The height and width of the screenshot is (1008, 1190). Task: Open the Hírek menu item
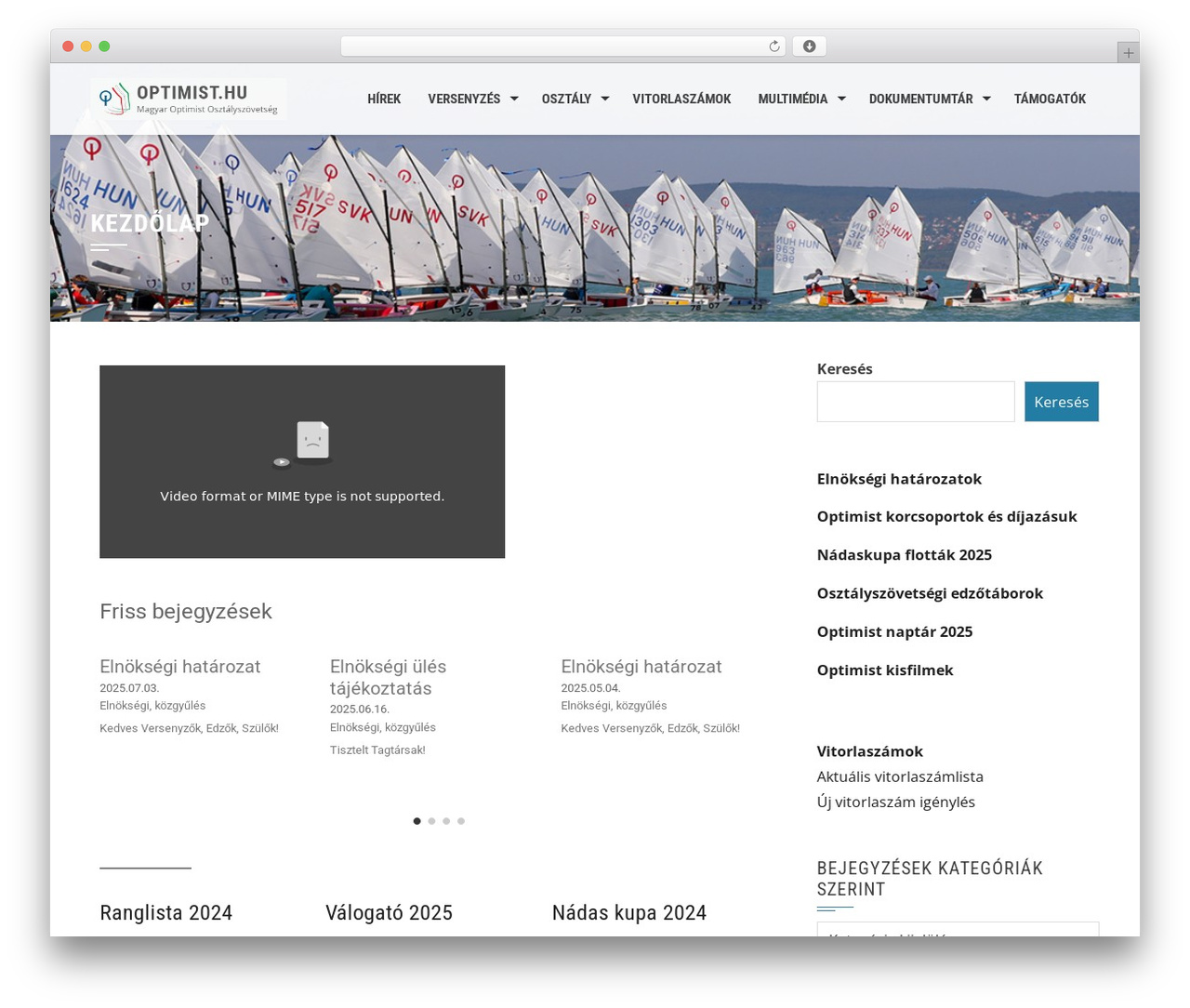pos(384,99)
